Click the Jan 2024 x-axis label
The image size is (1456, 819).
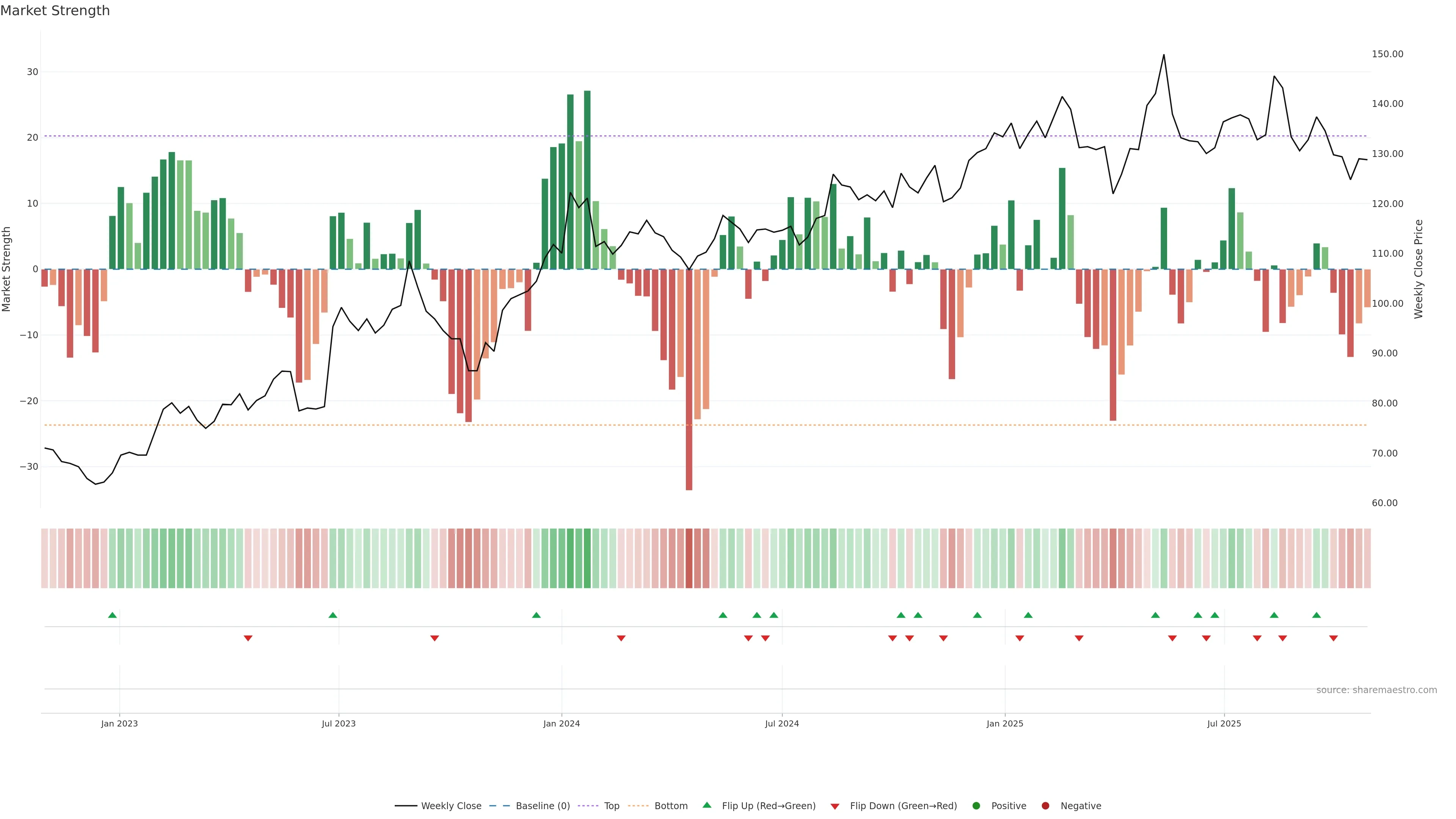[x=561, y=723]
